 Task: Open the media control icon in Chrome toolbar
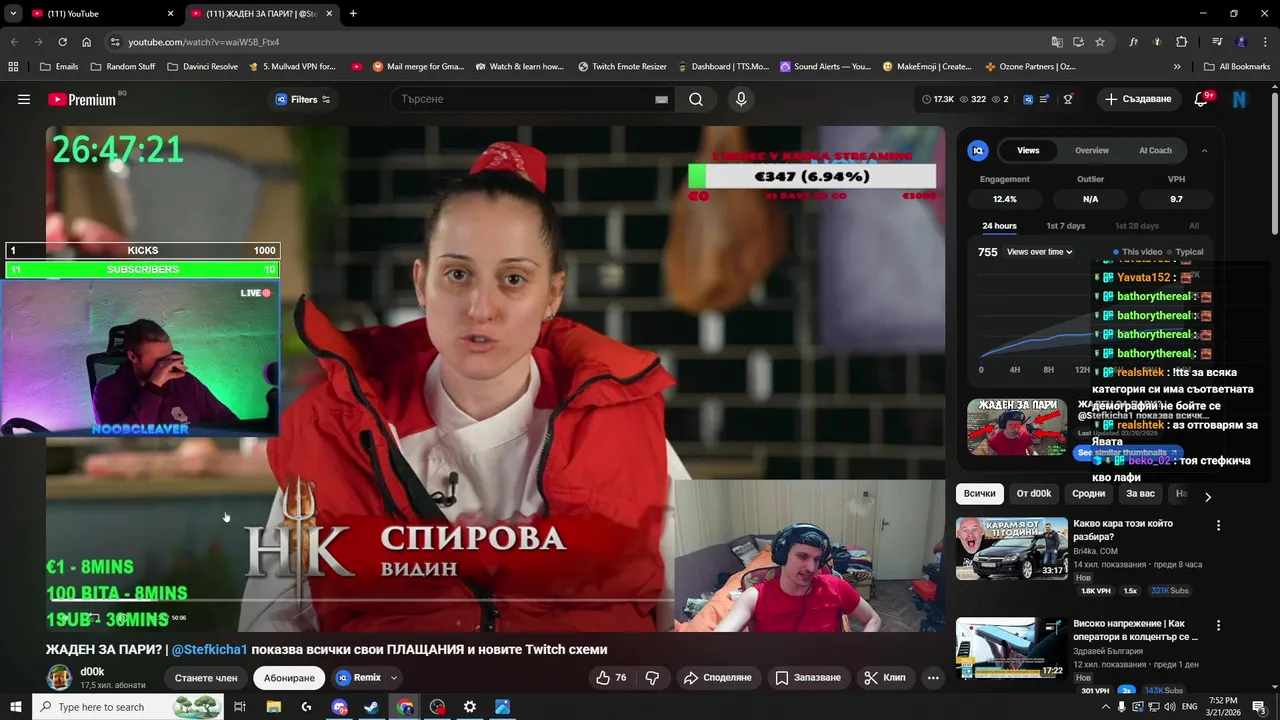tap(1217, 42)
